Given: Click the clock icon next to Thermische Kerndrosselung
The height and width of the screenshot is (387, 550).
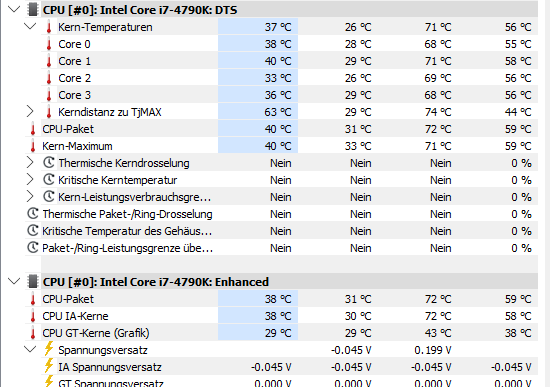Looking at the screenshot, I should coord(49,163).
